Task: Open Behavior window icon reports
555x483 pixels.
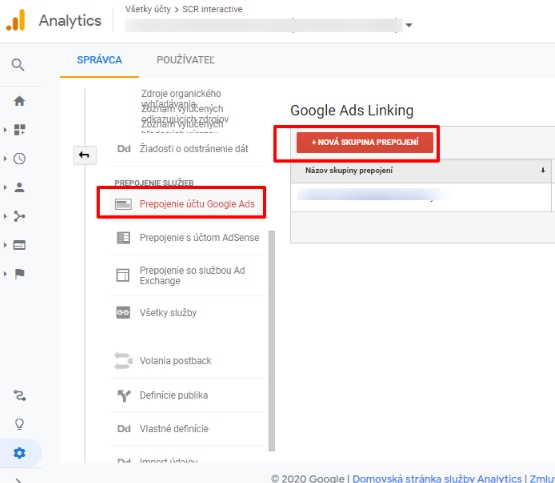Action: pyautogui.click(x=19, y=245)
